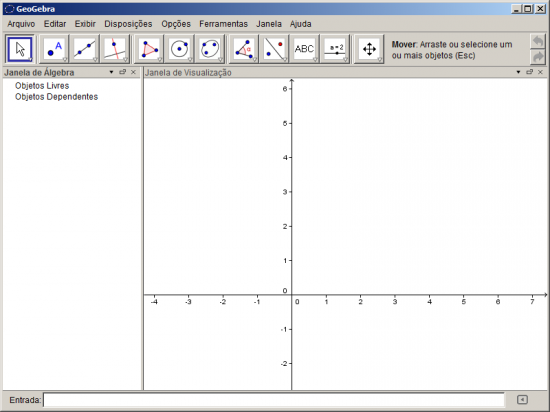Close the Janela de Álgebra panel

(x=133, y=72)
